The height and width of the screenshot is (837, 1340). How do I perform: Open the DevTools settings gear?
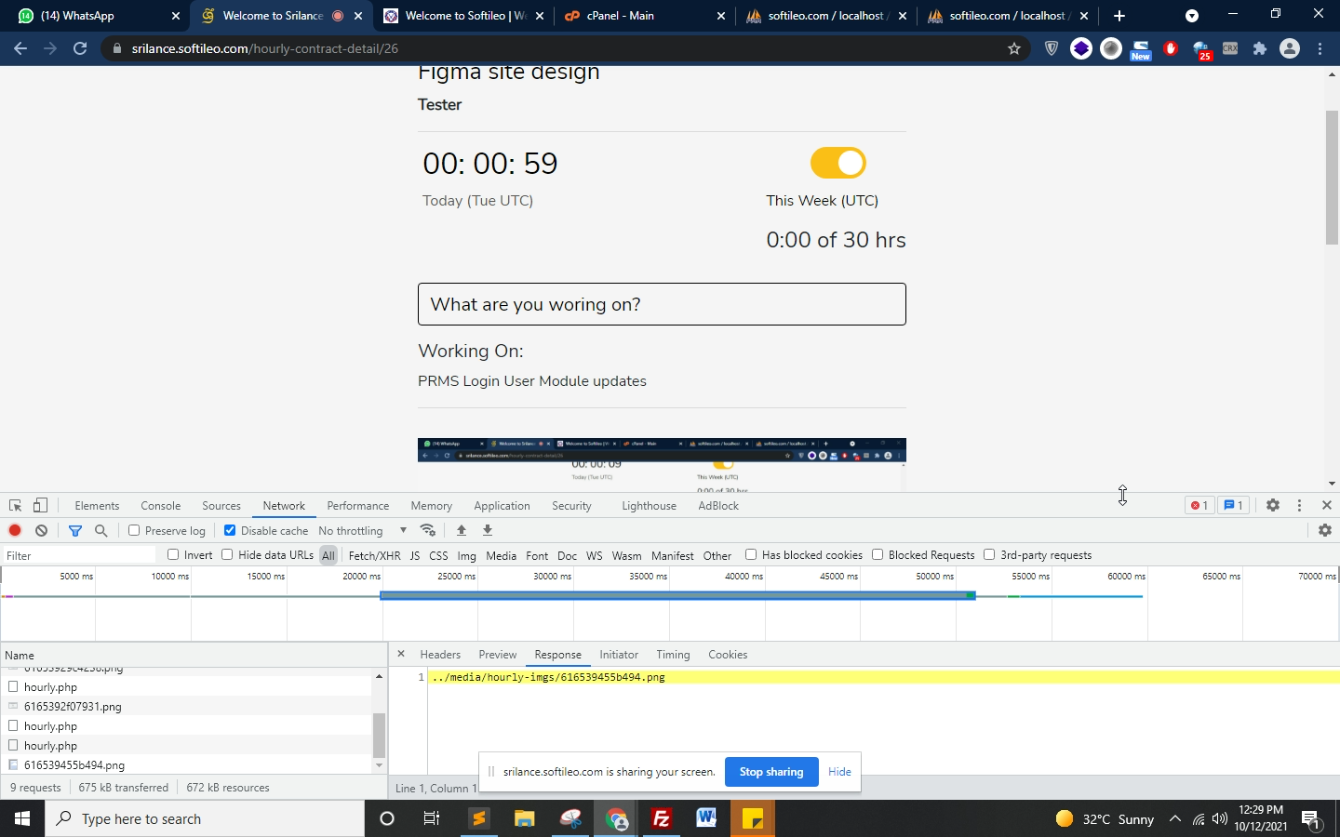[1272, 506]
